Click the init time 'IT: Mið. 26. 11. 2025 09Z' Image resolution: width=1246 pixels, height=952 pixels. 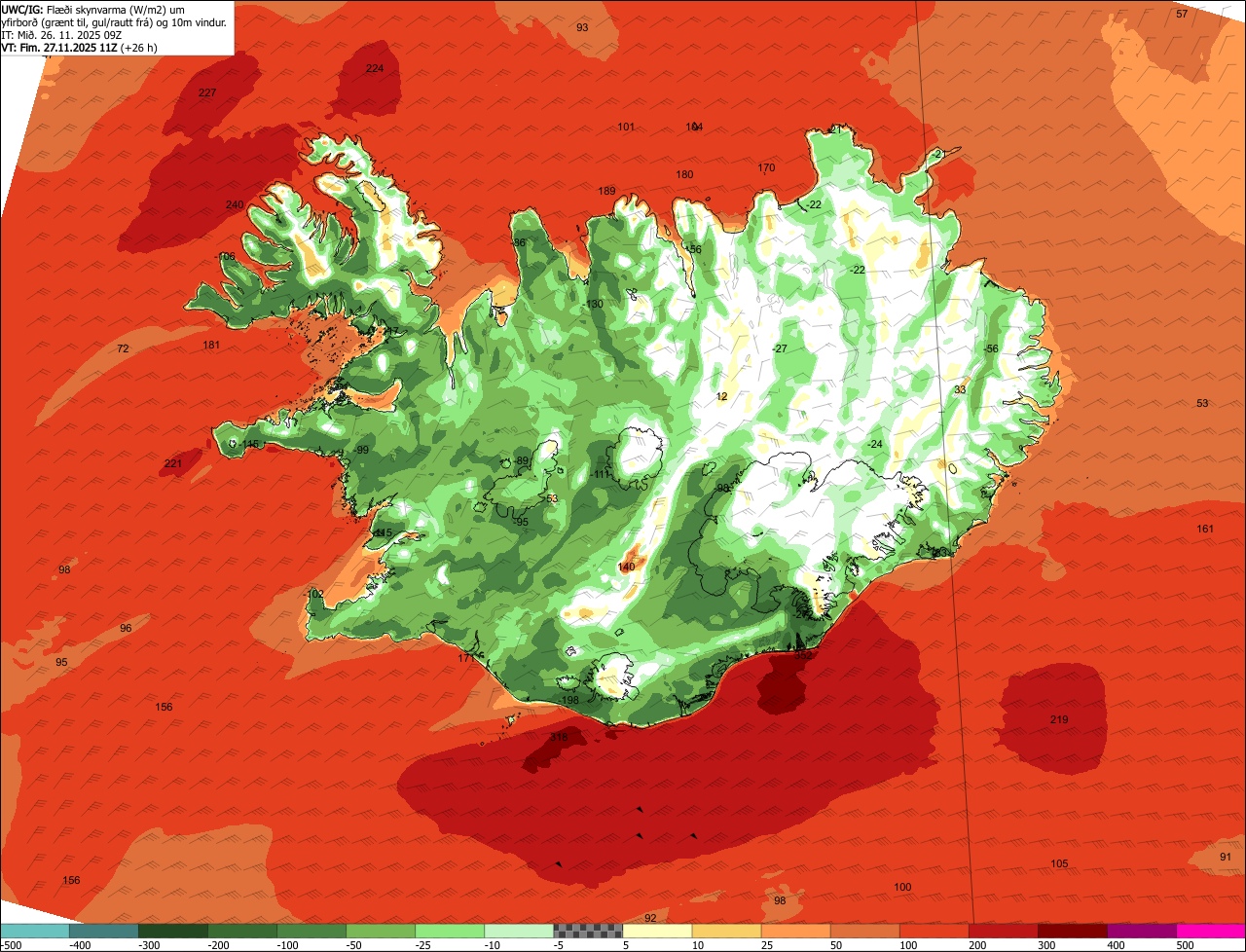tap(61, 34)
